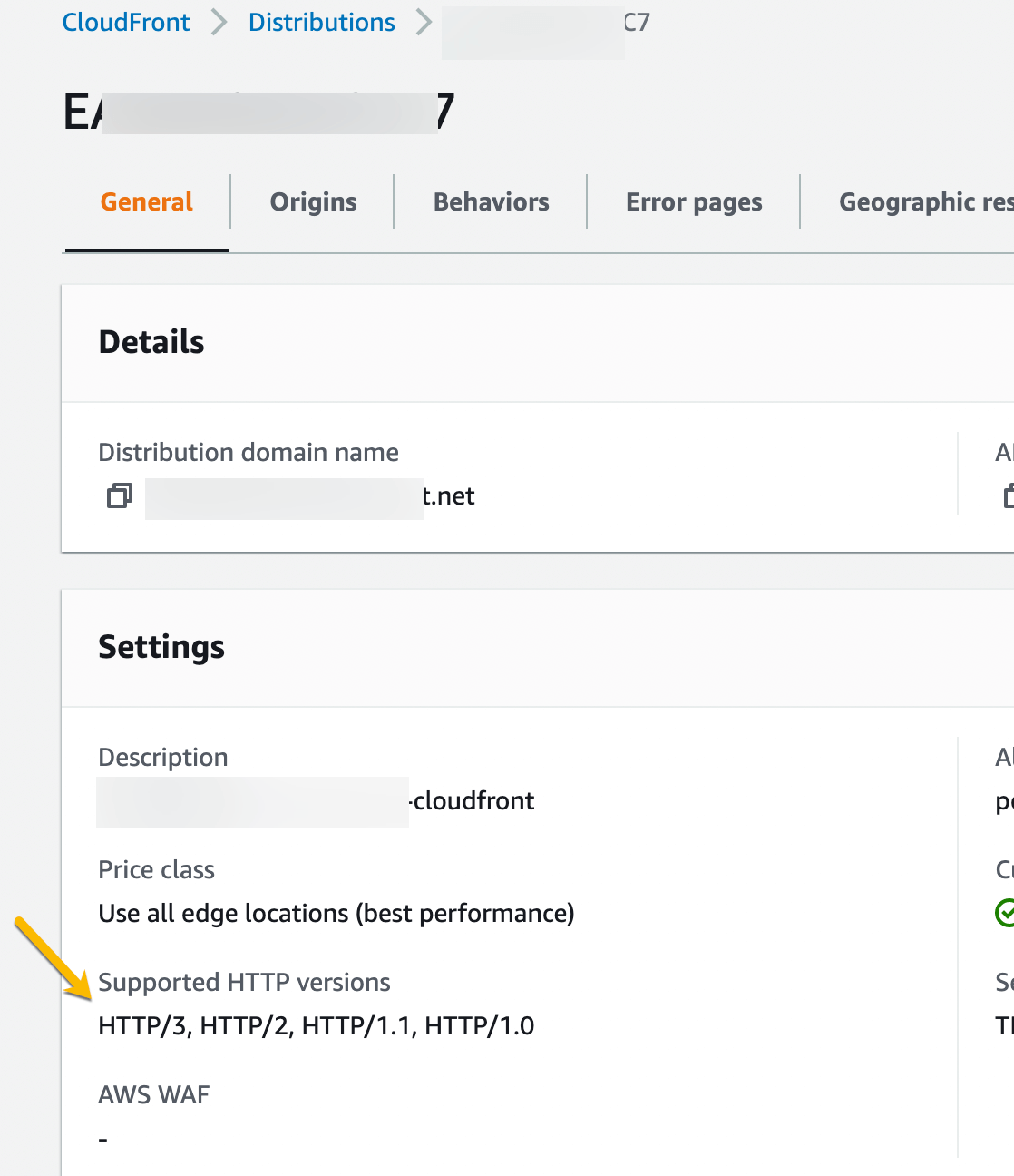Open the Geographic restrictions tab
The width and height of the screenshot is (1014, 1176).
pos(925,201)
